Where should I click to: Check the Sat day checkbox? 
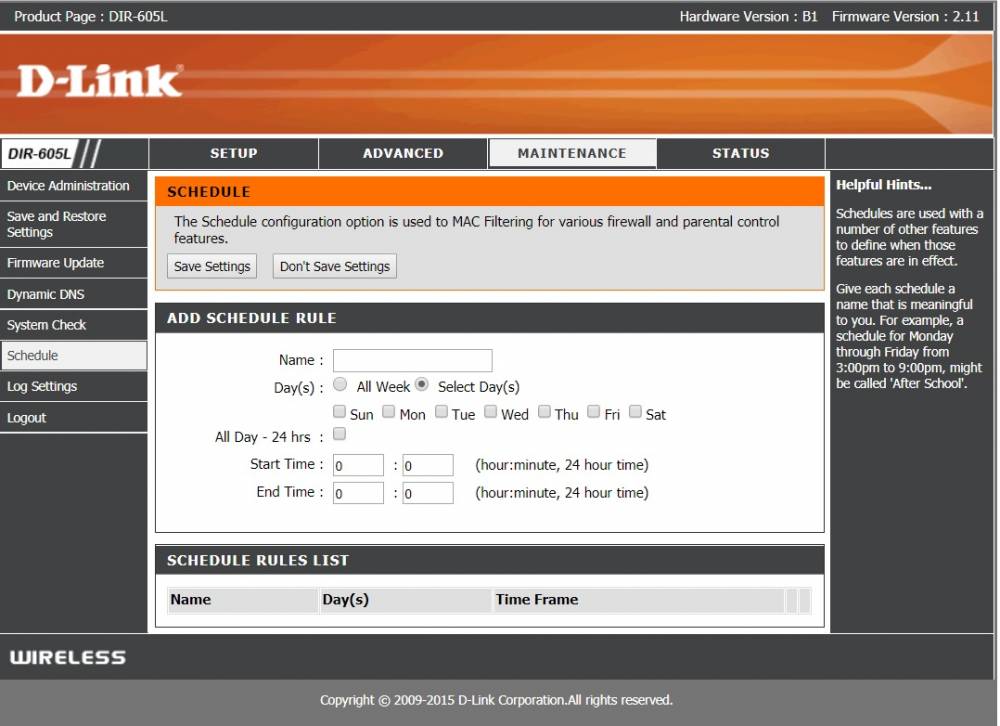point(635,411)
